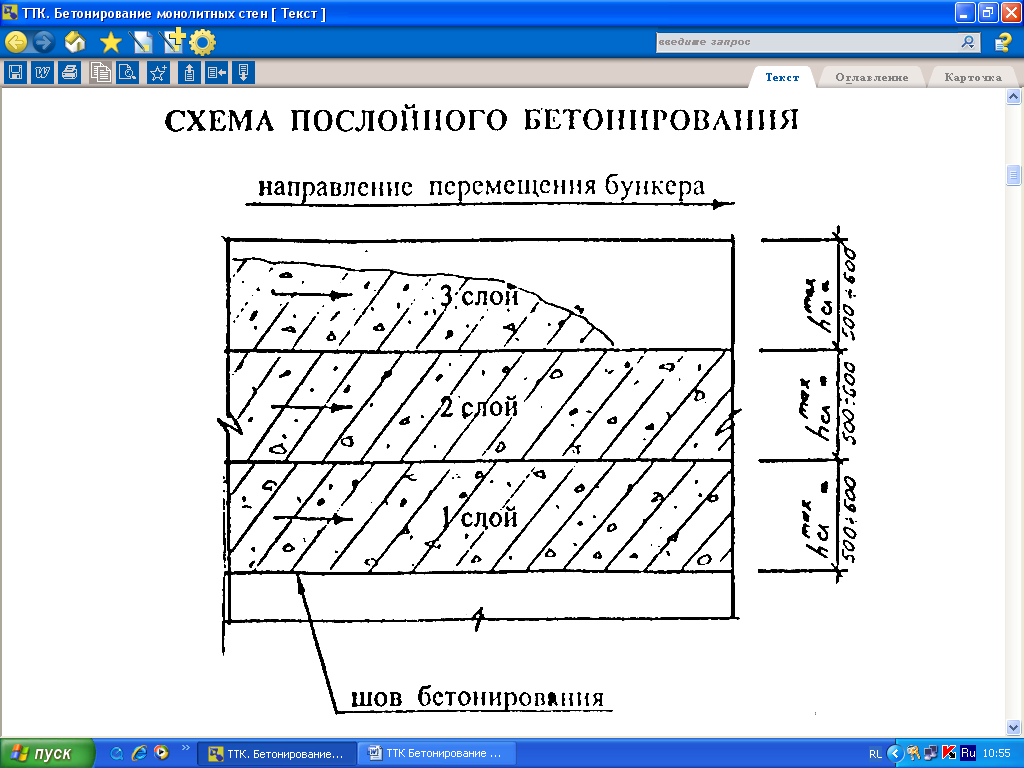Click the keys icon in the system tray
The width and height of the screenshot is (1024, 768).
(x=913, y=754)
